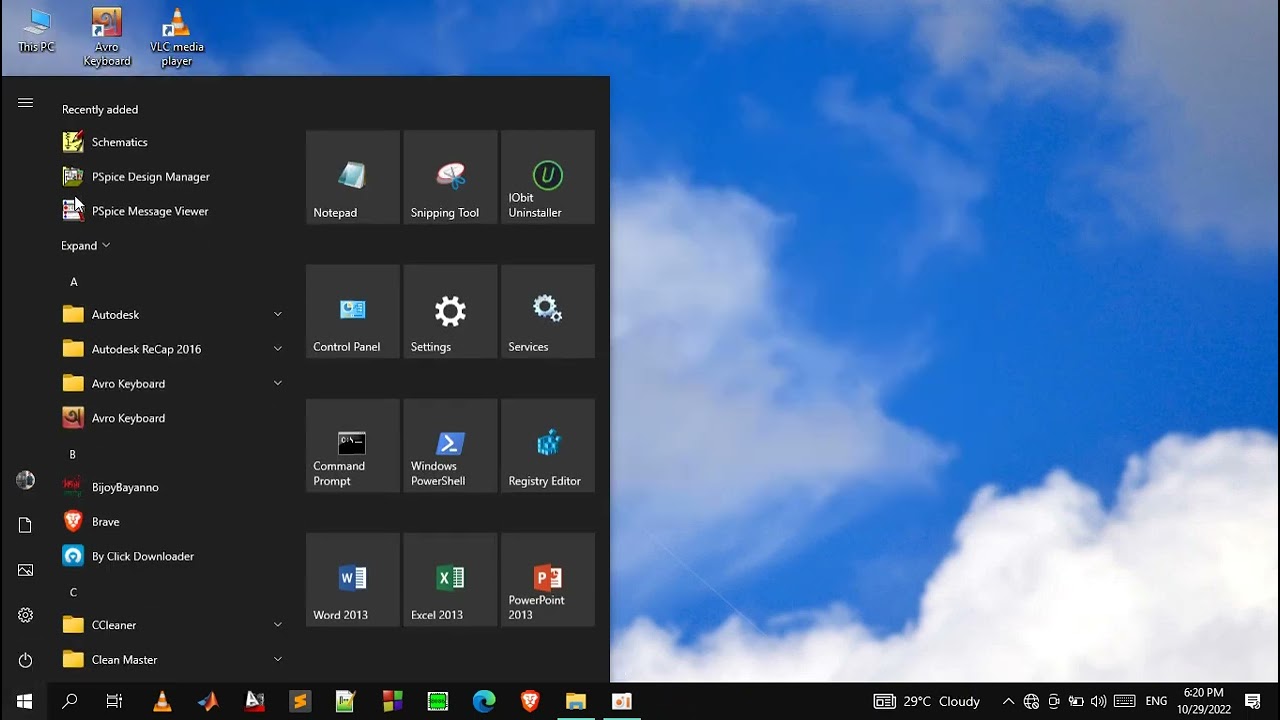Screen dimensions: 1280x720
Task: Open the Settings tile with gear icon
Action: (450, 311)
